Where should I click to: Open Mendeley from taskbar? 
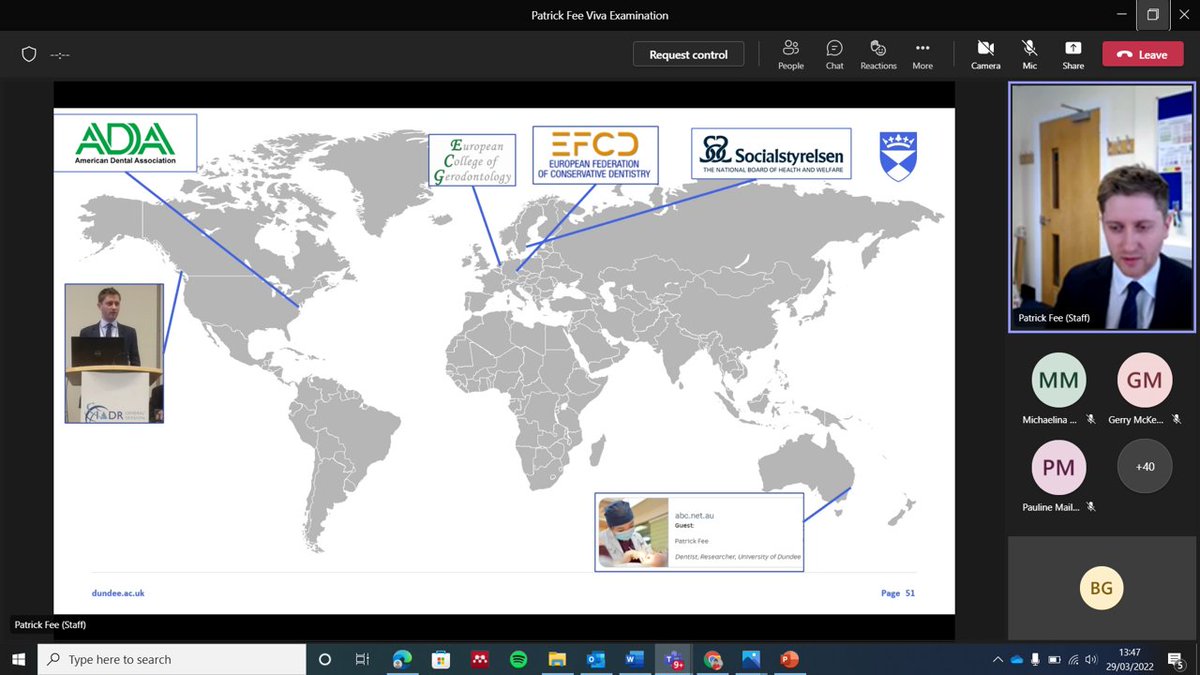pos(479,659)
